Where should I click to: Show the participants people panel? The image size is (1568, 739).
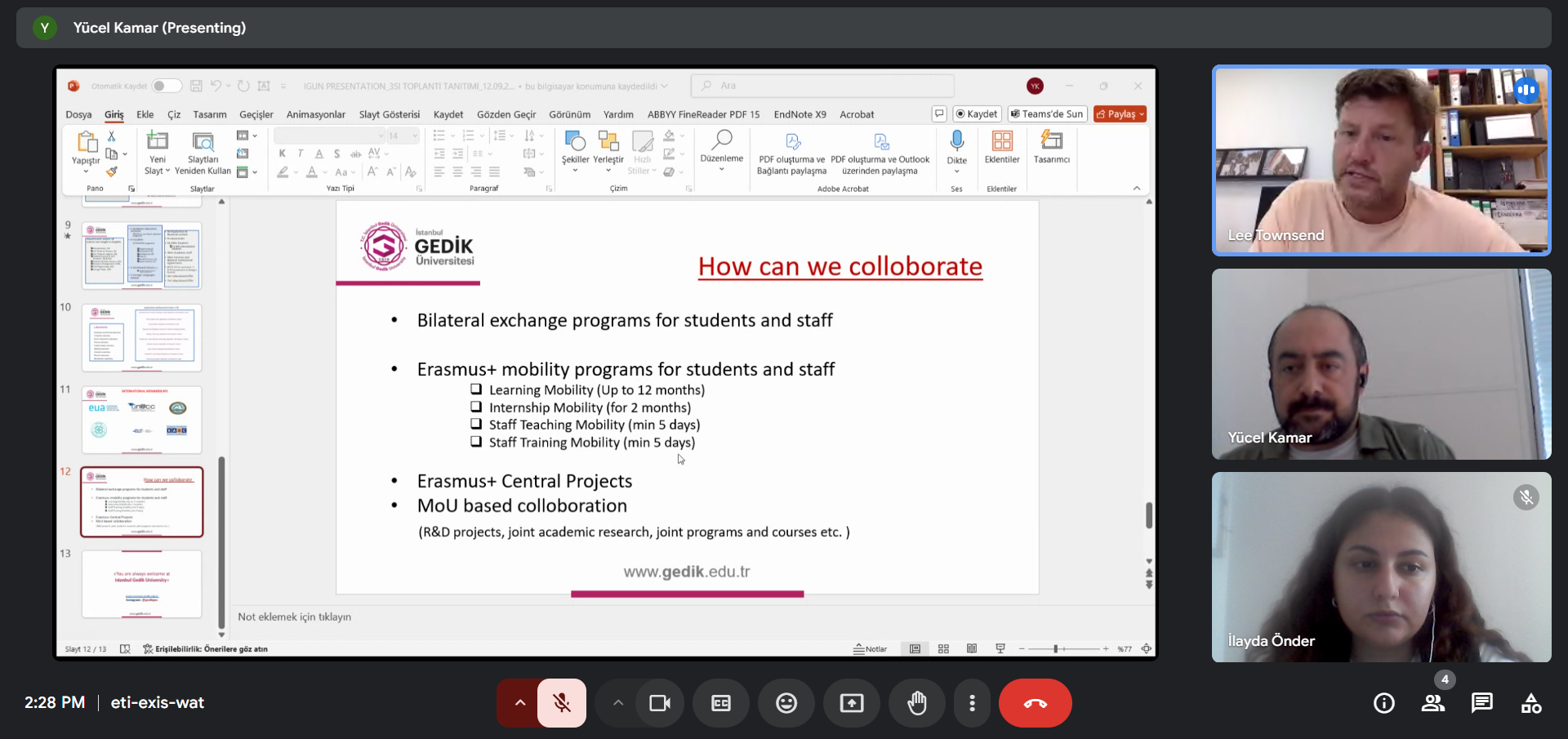pos(1433,703)
